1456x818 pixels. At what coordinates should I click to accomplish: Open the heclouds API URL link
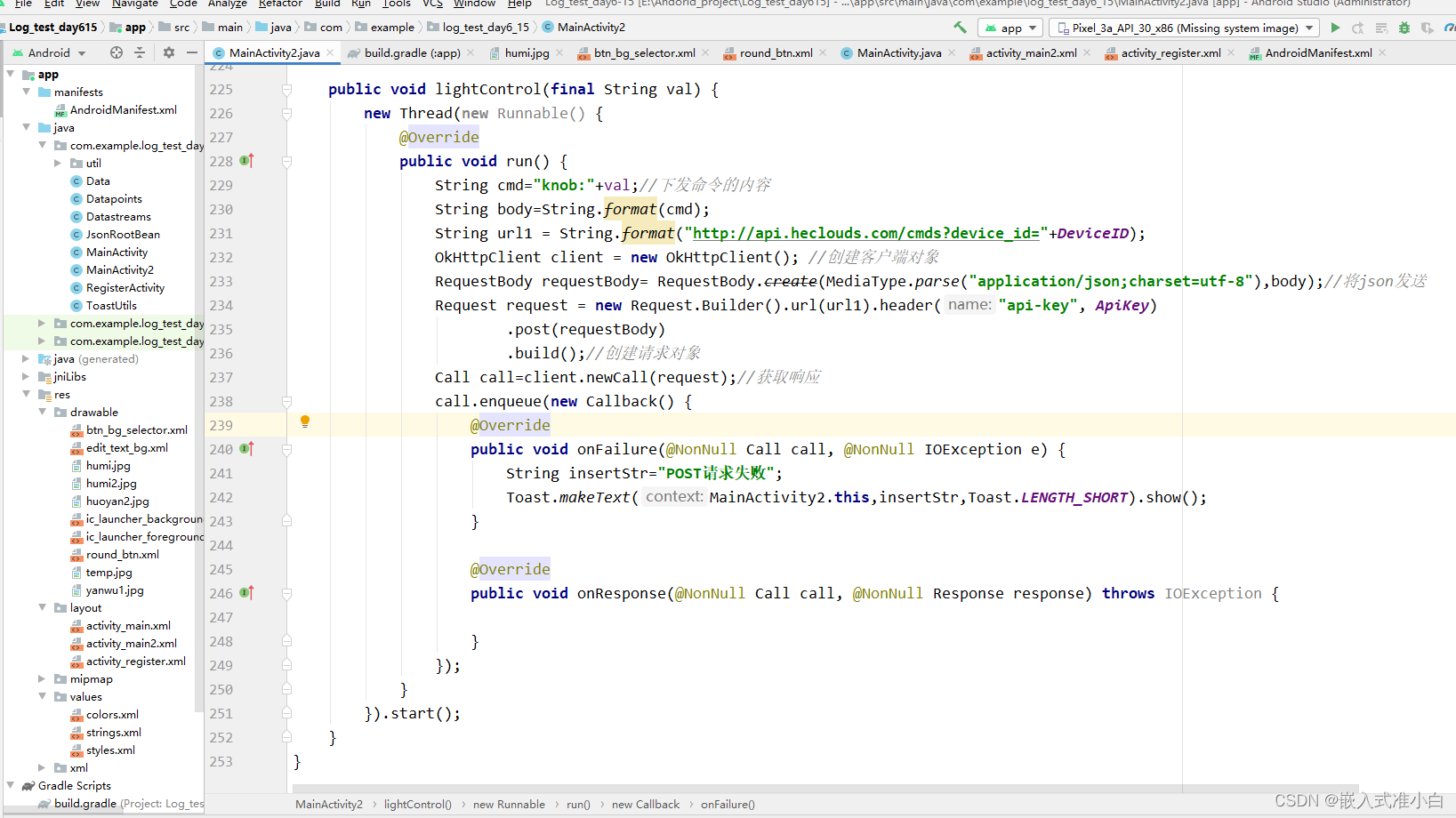[x=865, y=233]
